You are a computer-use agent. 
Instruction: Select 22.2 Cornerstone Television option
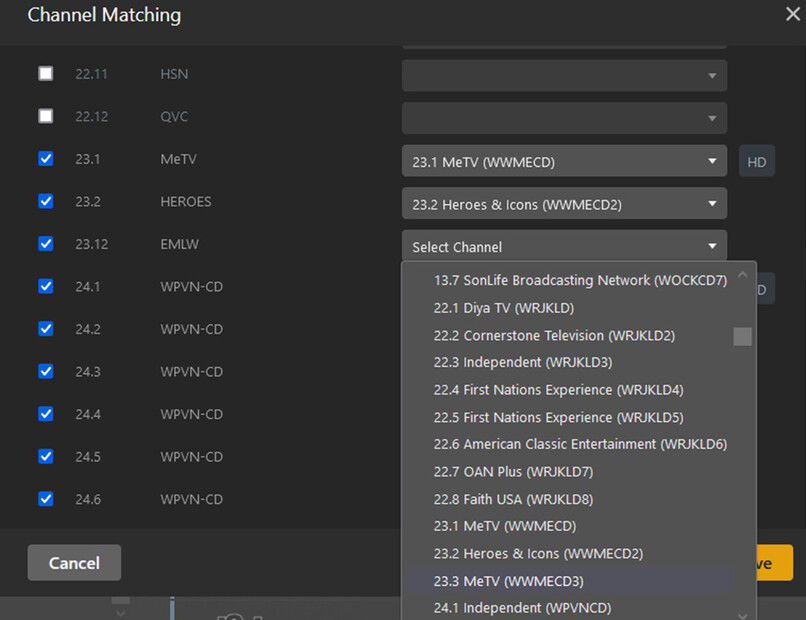(570, 335)
